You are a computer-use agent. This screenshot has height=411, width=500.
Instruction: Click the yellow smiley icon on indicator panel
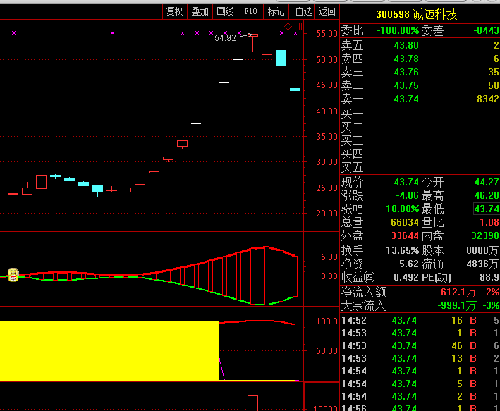[13, 275]
